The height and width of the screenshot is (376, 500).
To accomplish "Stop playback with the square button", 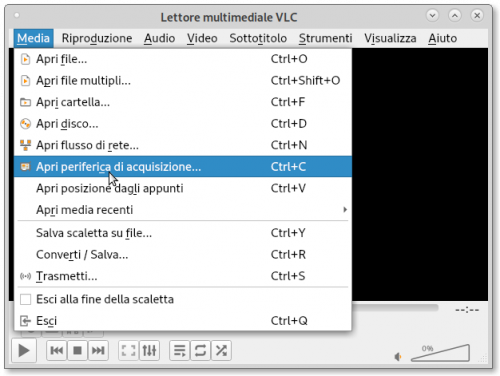I will (x=77, y=351).
